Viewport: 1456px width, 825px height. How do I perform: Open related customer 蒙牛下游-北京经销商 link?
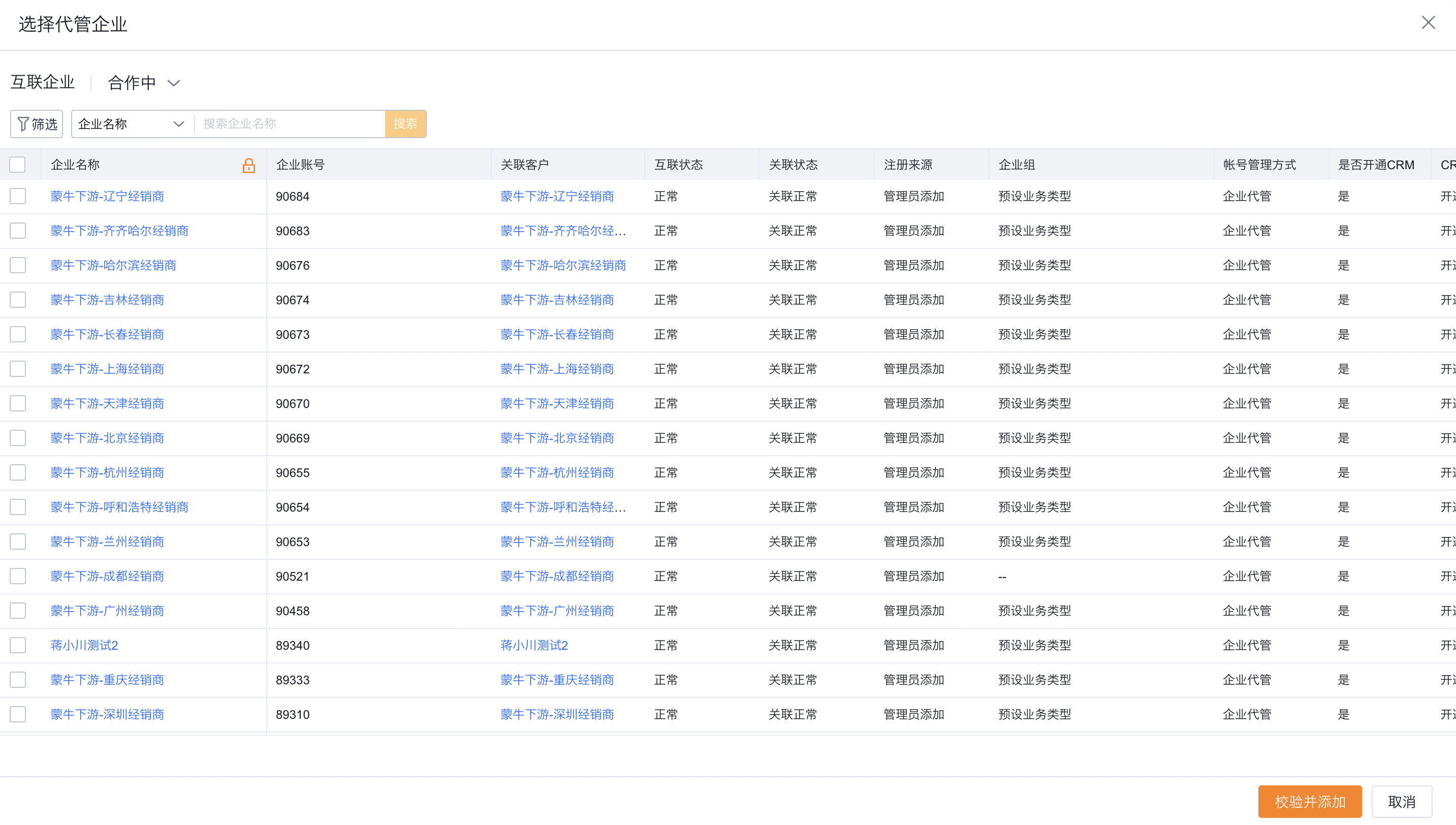coord(557,438)
